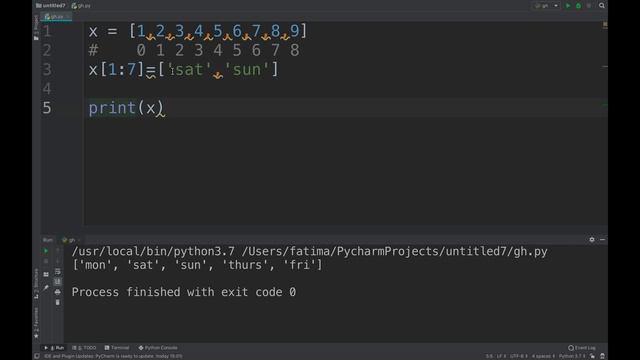This screenshot has width=640, height=360.
Task: Toggle soft-wrap in Run console
Action: [x=58, y=272]
